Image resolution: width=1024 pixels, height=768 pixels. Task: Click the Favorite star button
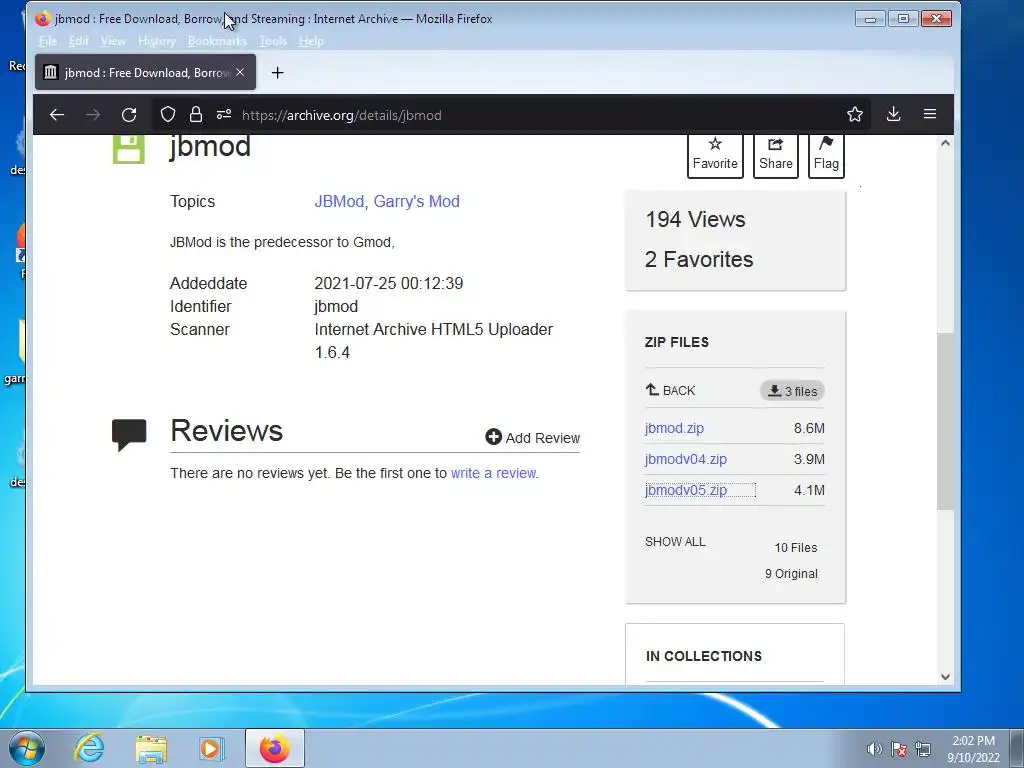715,155
